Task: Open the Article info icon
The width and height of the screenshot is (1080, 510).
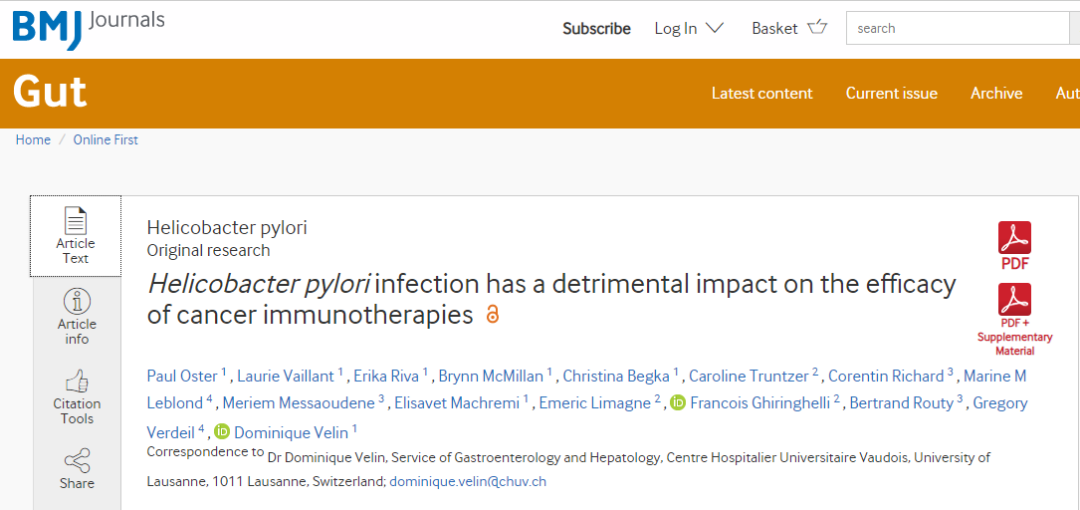Action: point(76,302)
